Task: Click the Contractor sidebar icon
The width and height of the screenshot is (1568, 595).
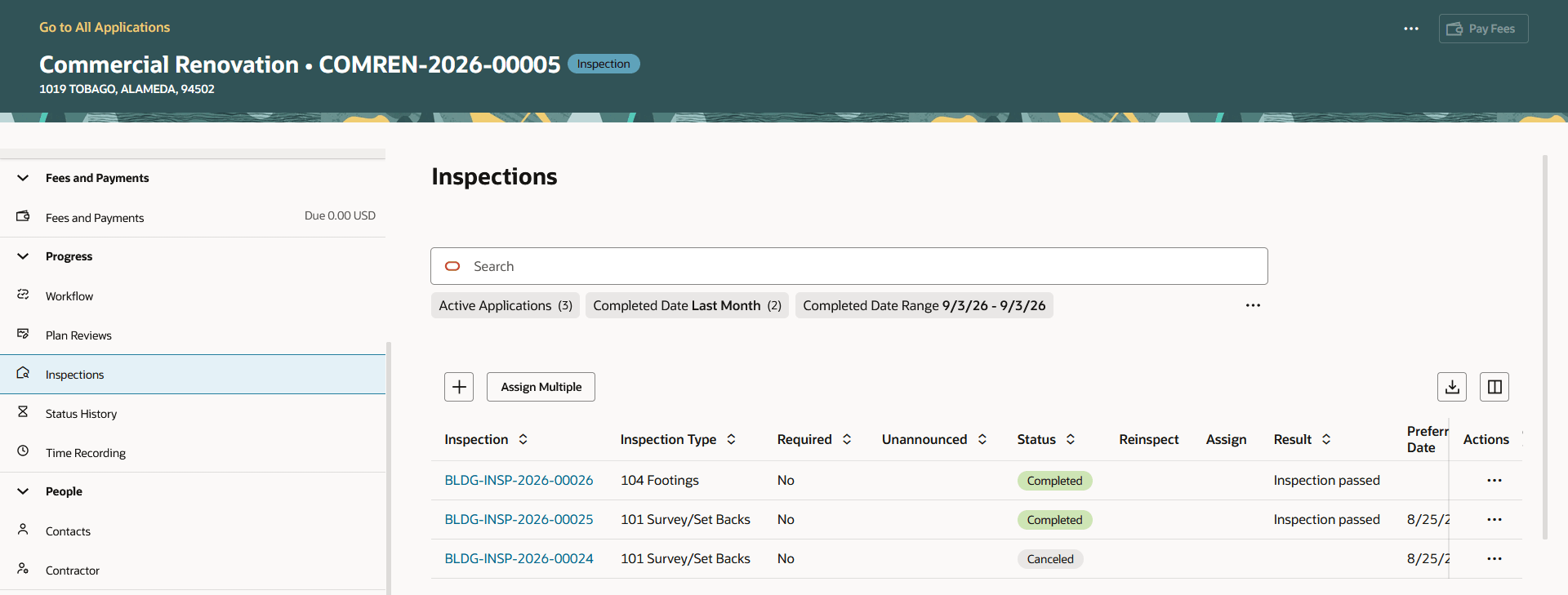Action: point(23,569)
